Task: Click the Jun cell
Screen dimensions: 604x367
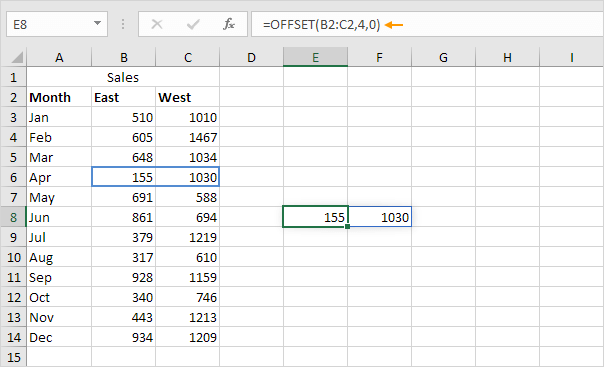Action: [59, 217]
